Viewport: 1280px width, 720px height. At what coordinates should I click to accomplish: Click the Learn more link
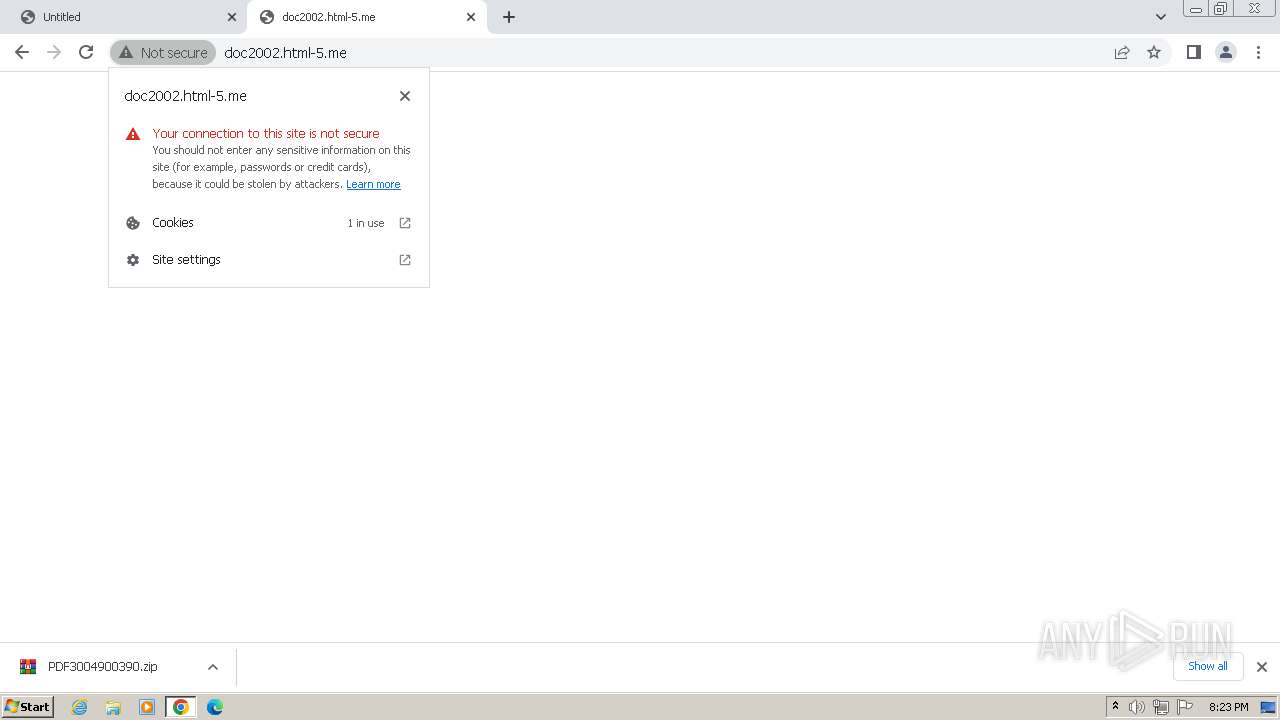point(373,184)
